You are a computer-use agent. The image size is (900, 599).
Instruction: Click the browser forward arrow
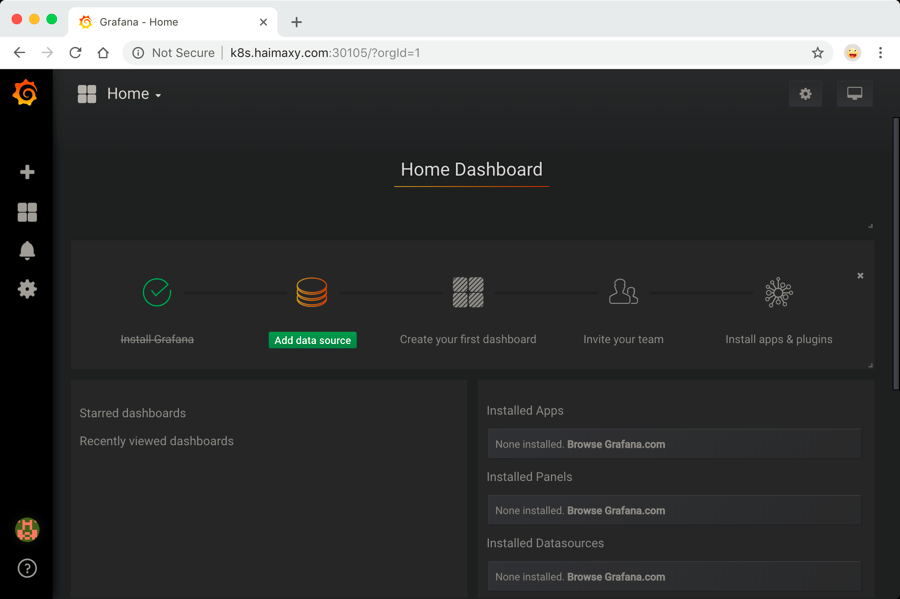[47, 53]
